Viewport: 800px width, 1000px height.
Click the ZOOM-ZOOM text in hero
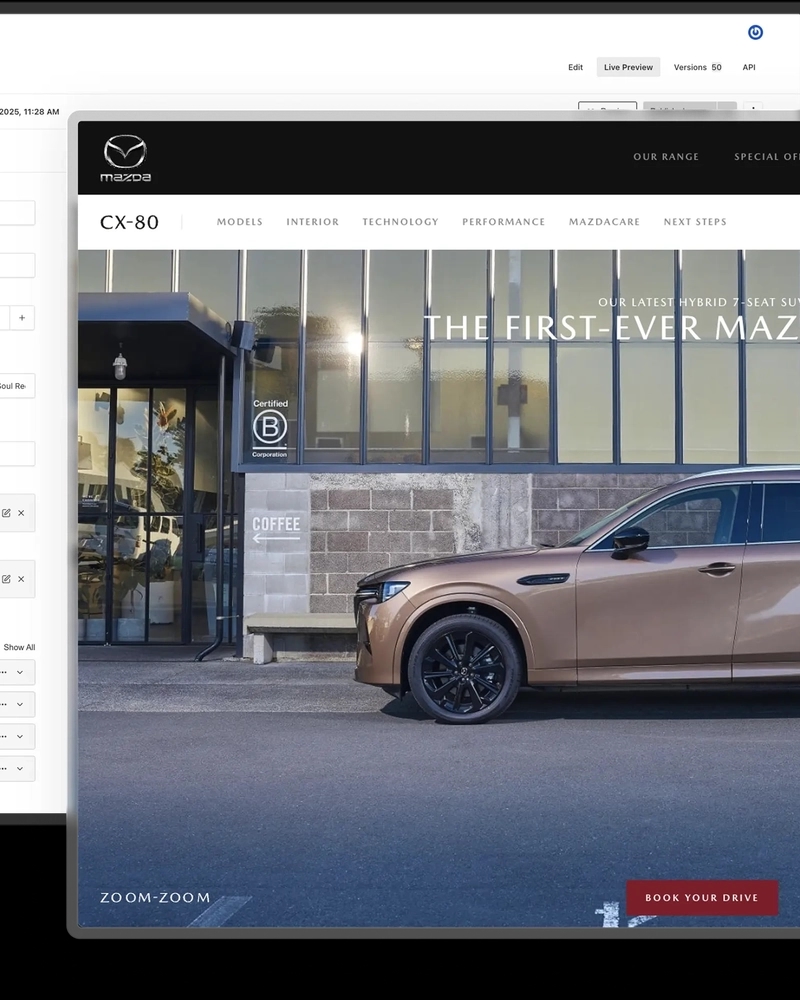(155, 897)
